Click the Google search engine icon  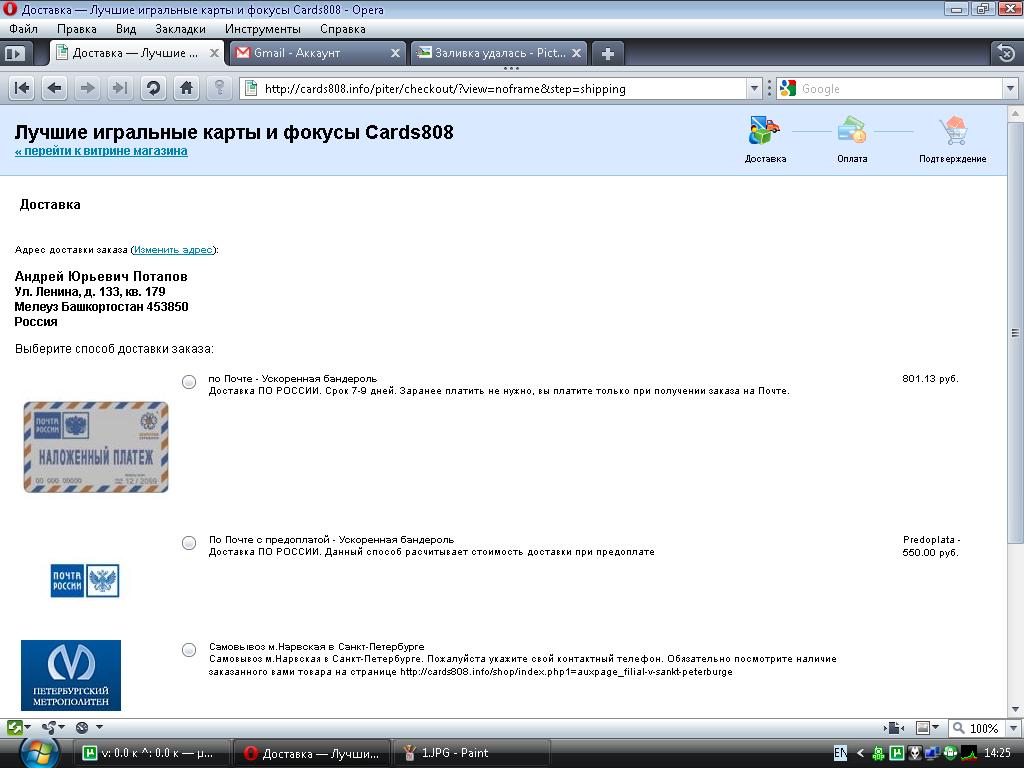[x=788, y=88]
